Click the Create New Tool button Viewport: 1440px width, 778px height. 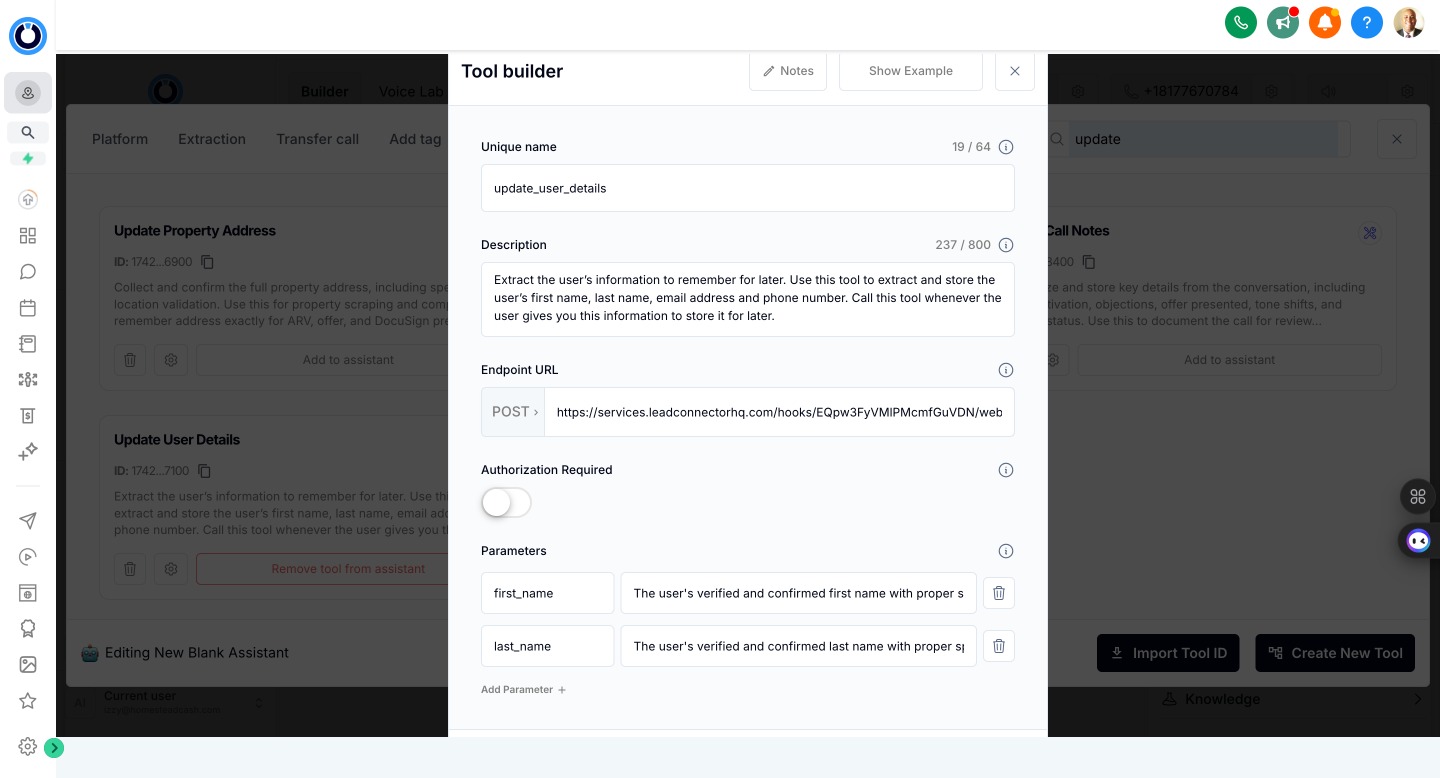tap(1335, 652)
